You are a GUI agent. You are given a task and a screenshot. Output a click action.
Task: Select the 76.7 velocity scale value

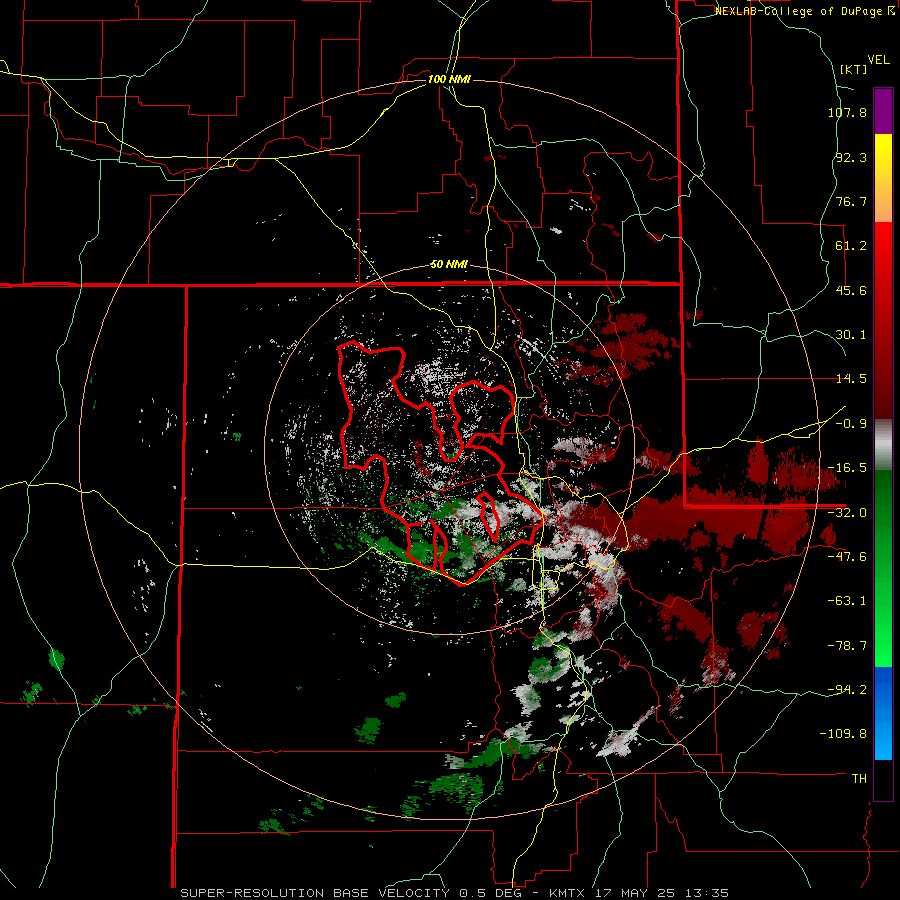point(851,201)
